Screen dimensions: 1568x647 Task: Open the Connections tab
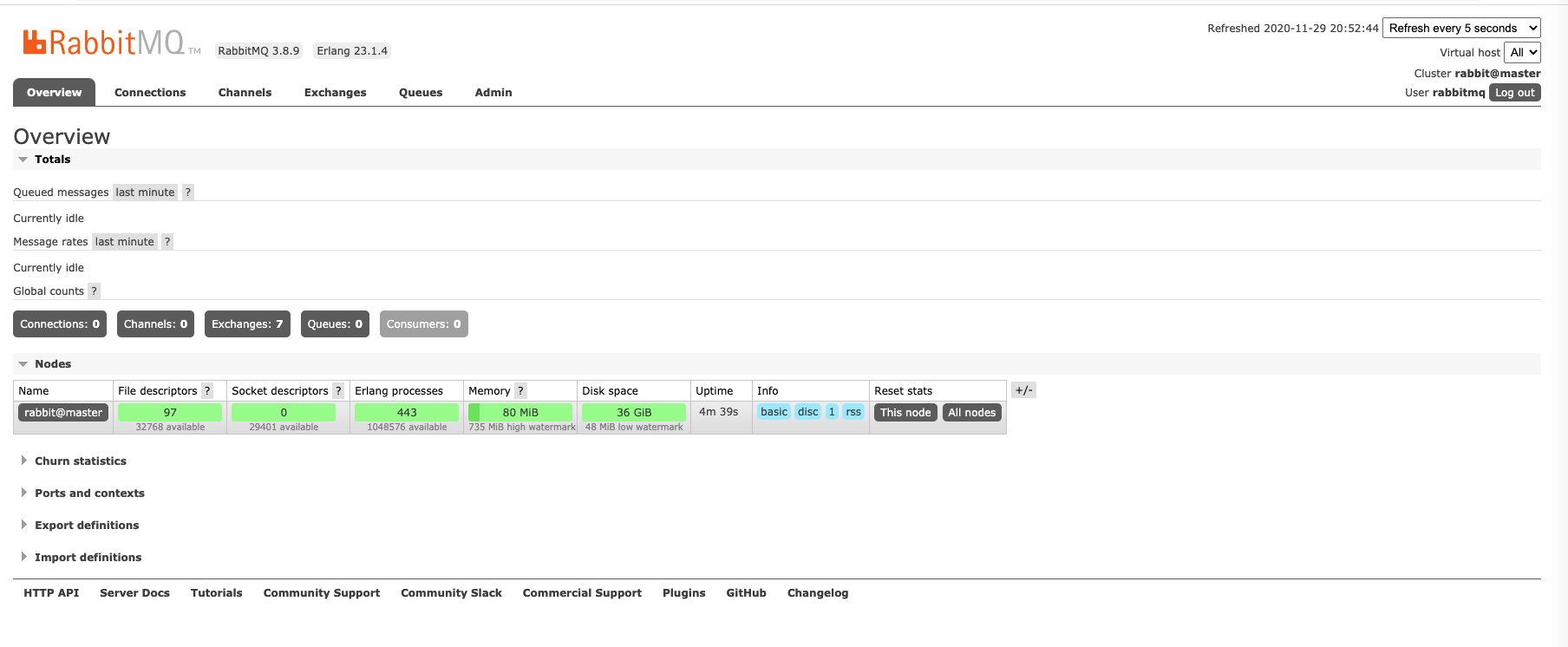pyautogui.click(x=150, y=93)
